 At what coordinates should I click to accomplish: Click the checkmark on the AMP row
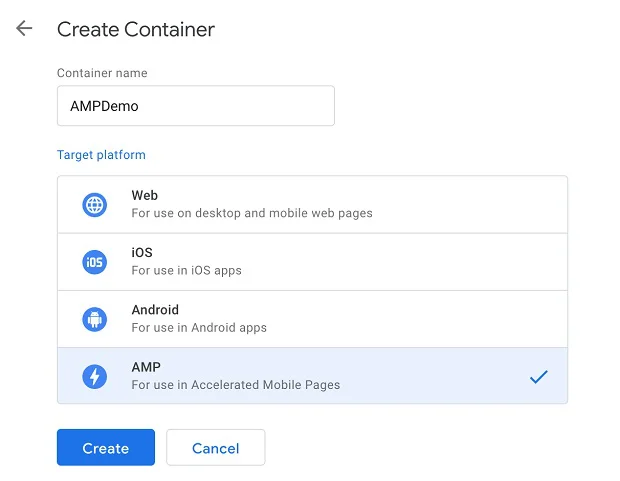(538, 377)
